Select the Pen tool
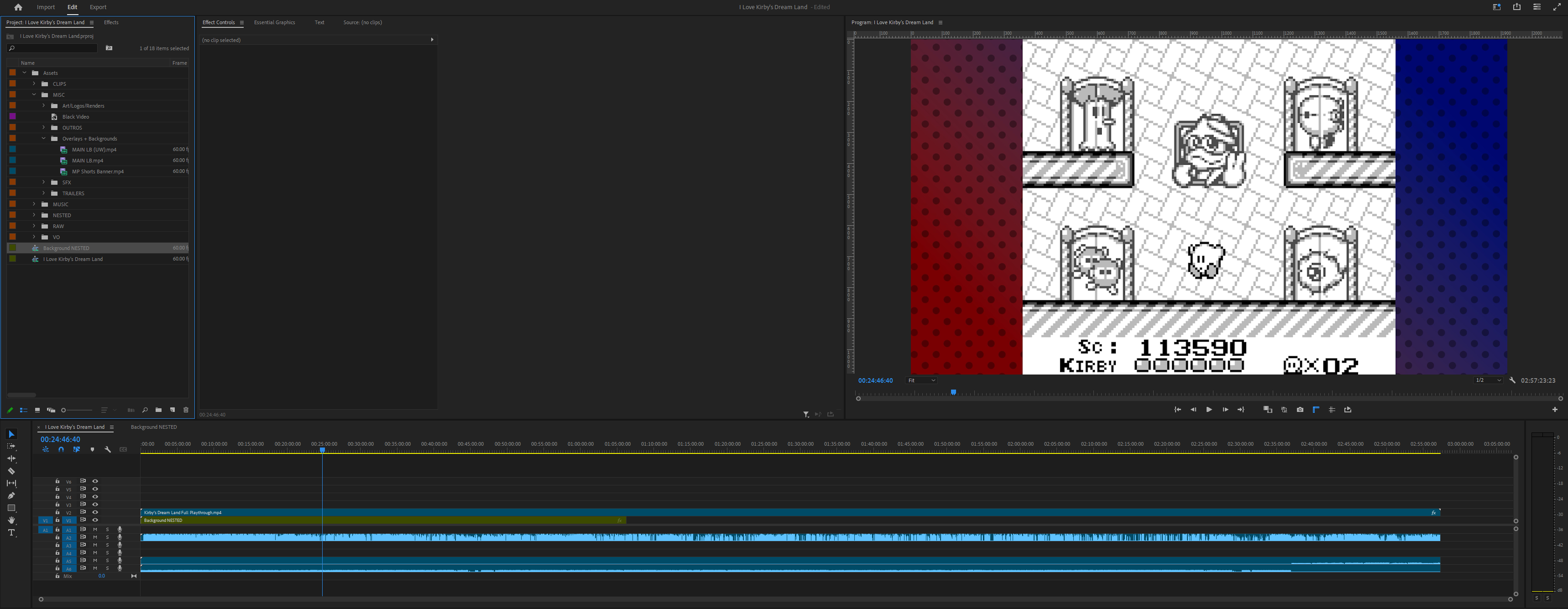 click(11, 496)
